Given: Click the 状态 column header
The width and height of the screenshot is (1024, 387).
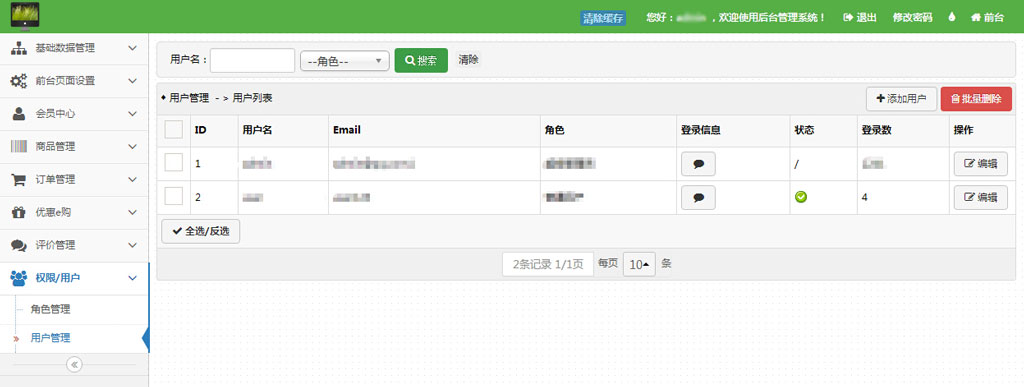Looking at the screenshot, I should [x=805, y=130].
